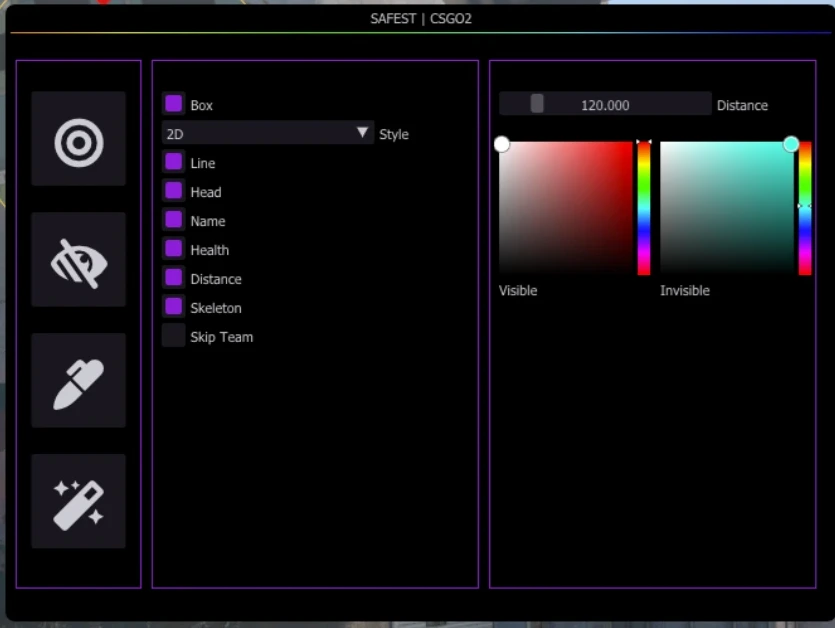Toggle the Box checkbox

[x=174, y=104]
